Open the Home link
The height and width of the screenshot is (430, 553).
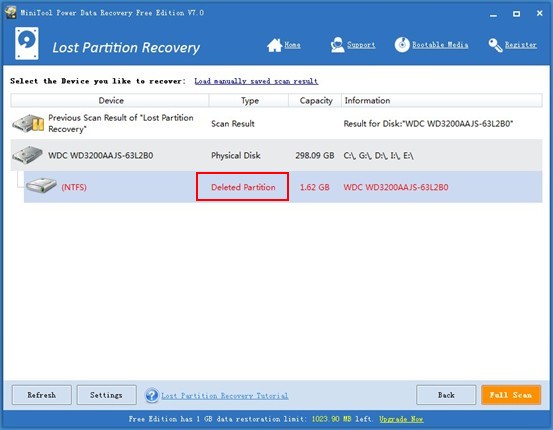coord(292,45)
